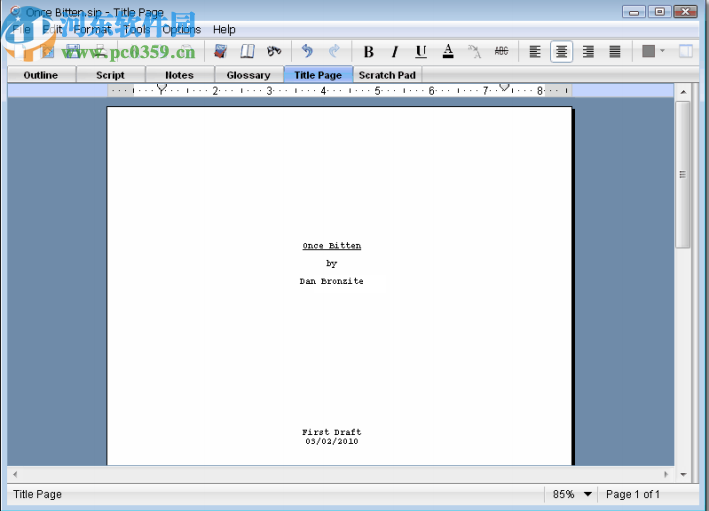
Task: Justify the text
Action: coord(615,52)
